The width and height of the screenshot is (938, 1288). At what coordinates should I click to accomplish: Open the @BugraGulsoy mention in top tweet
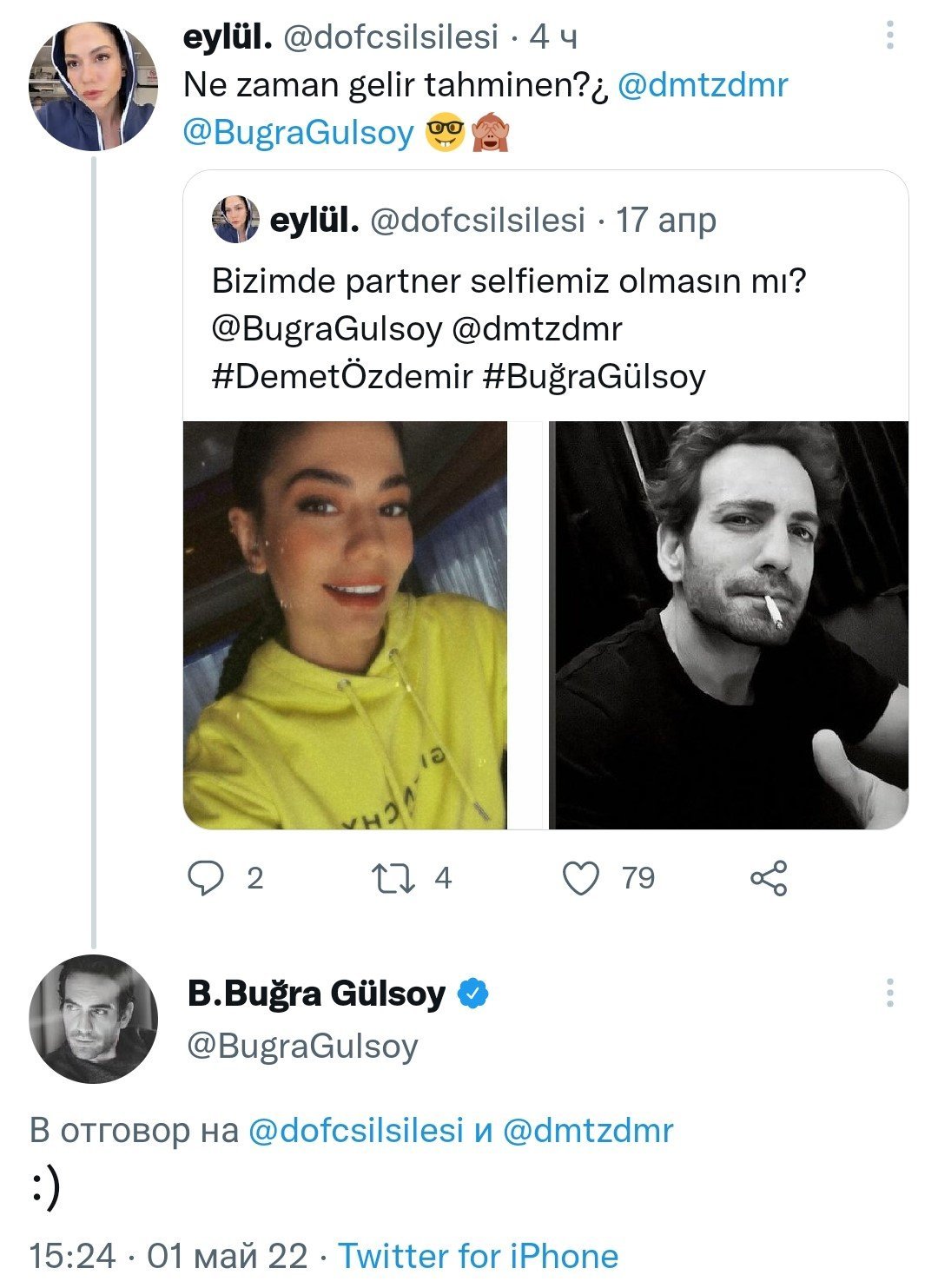click(299, 132)
